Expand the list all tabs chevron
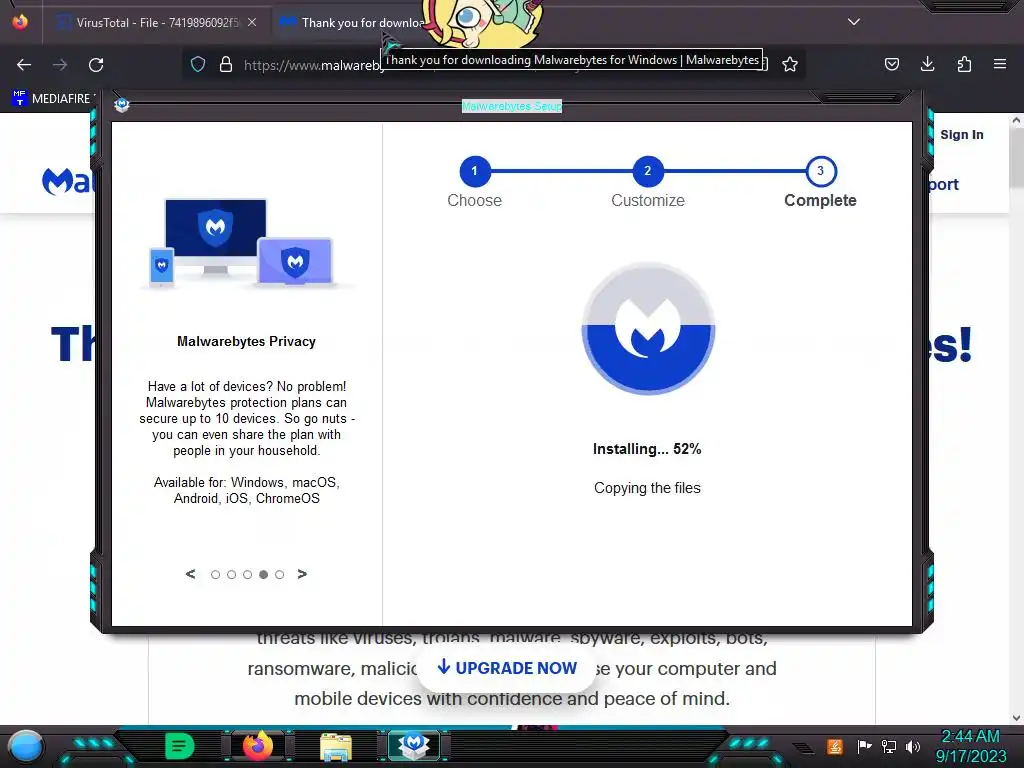The width and height of the screenshot is (1024, 768). [x=854, y=22]
